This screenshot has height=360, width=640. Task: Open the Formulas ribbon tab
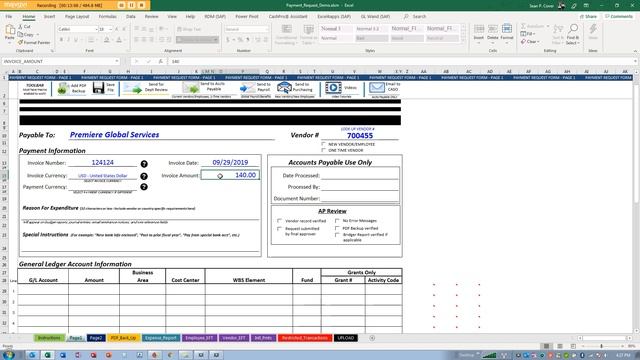point(108,17)
